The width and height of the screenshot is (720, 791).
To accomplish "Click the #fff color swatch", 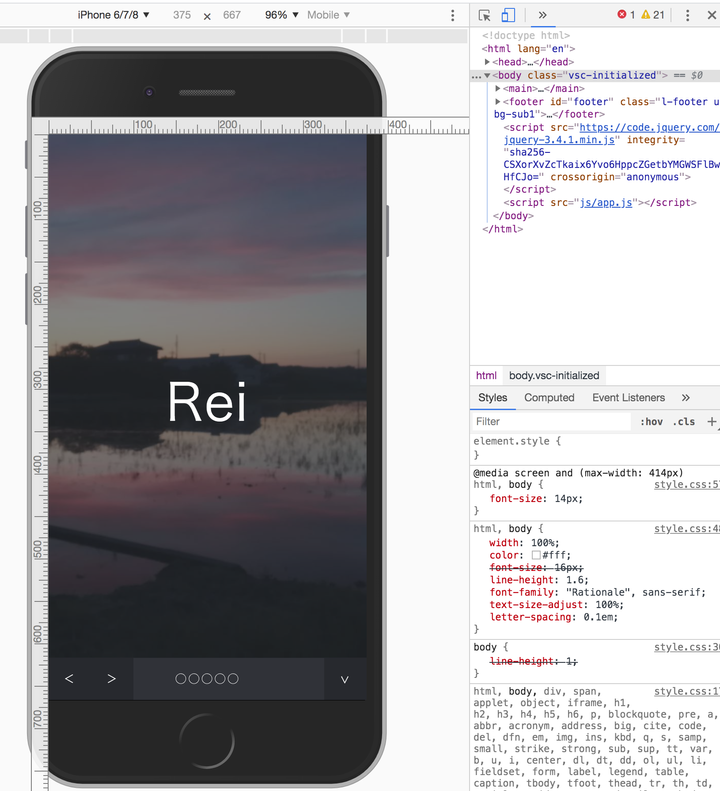I will pos(536,555).
